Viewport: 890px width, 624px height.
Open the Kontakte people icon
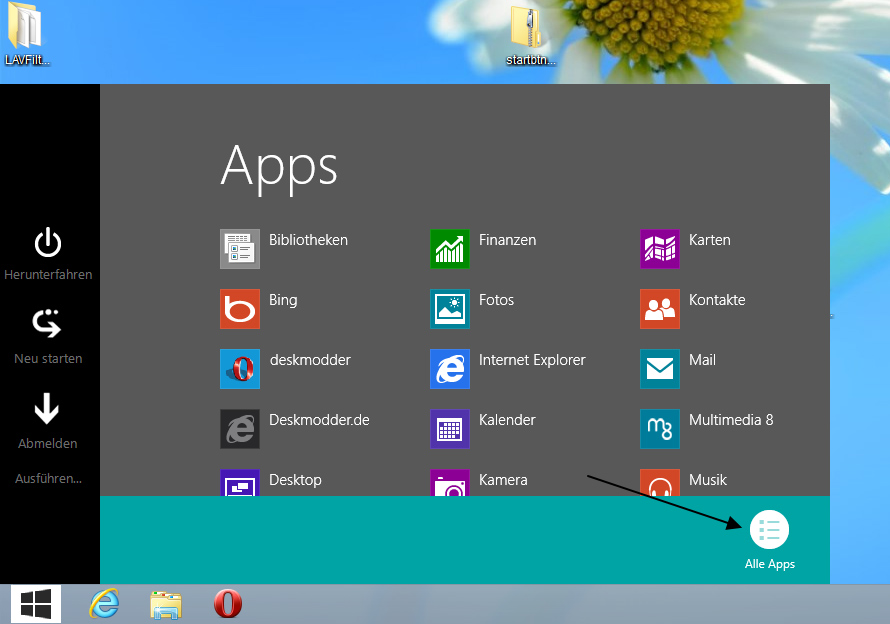660,309
